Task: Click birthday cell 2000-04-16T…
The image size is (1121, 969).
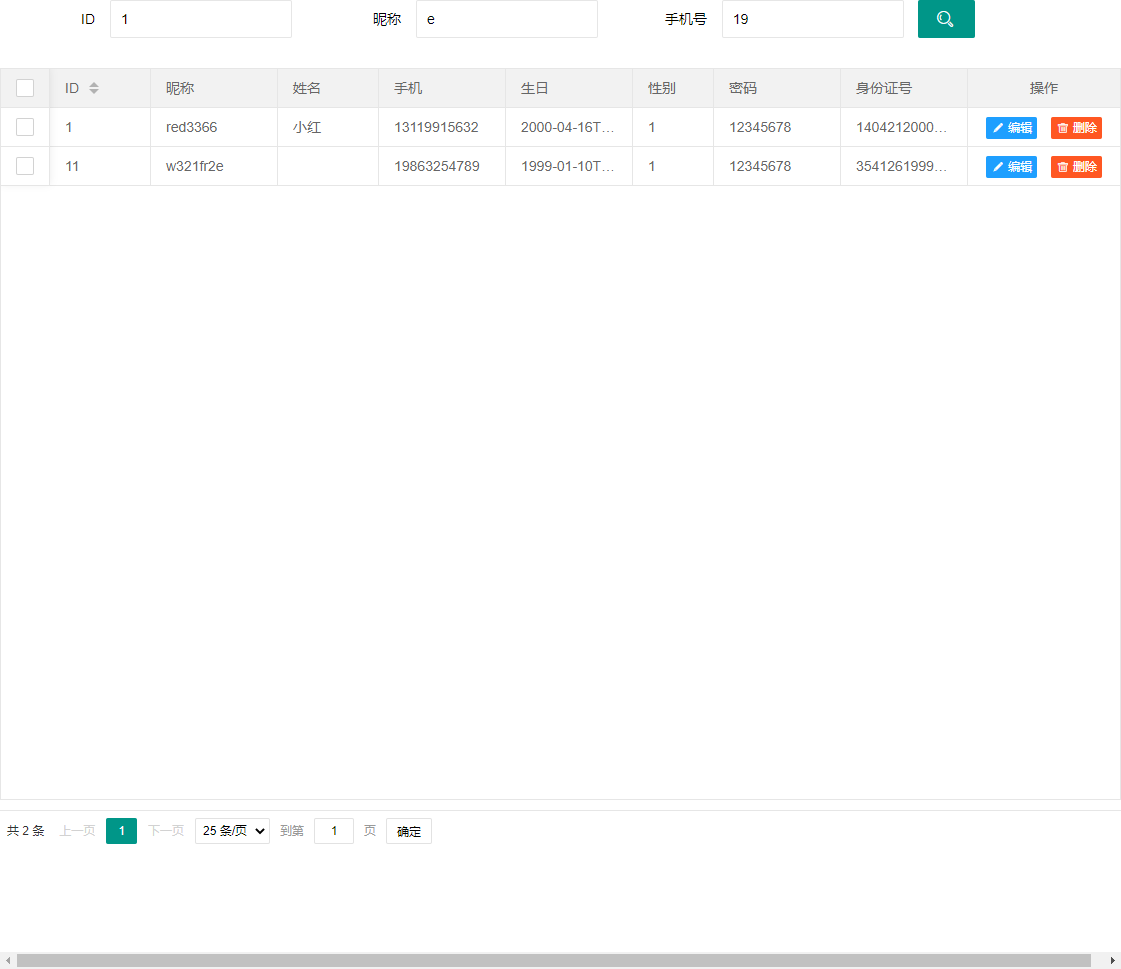Action: (568, 127)
